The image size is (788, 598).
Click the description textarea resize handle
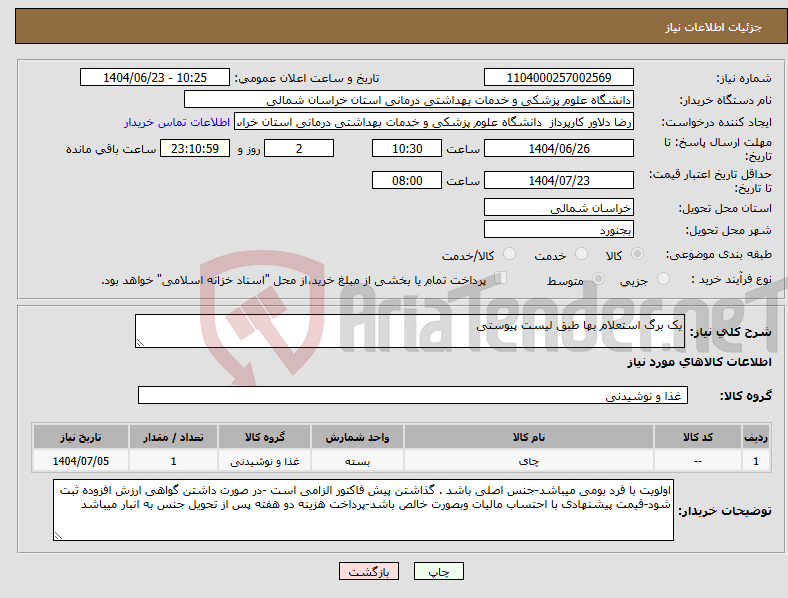pyautogui.click(x=140, y=343)
